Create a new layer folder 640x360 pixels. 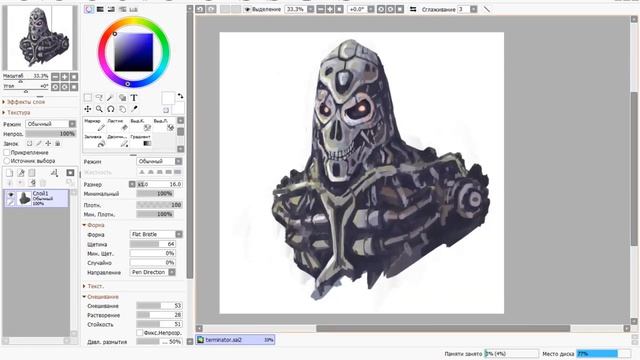point(32,173)
